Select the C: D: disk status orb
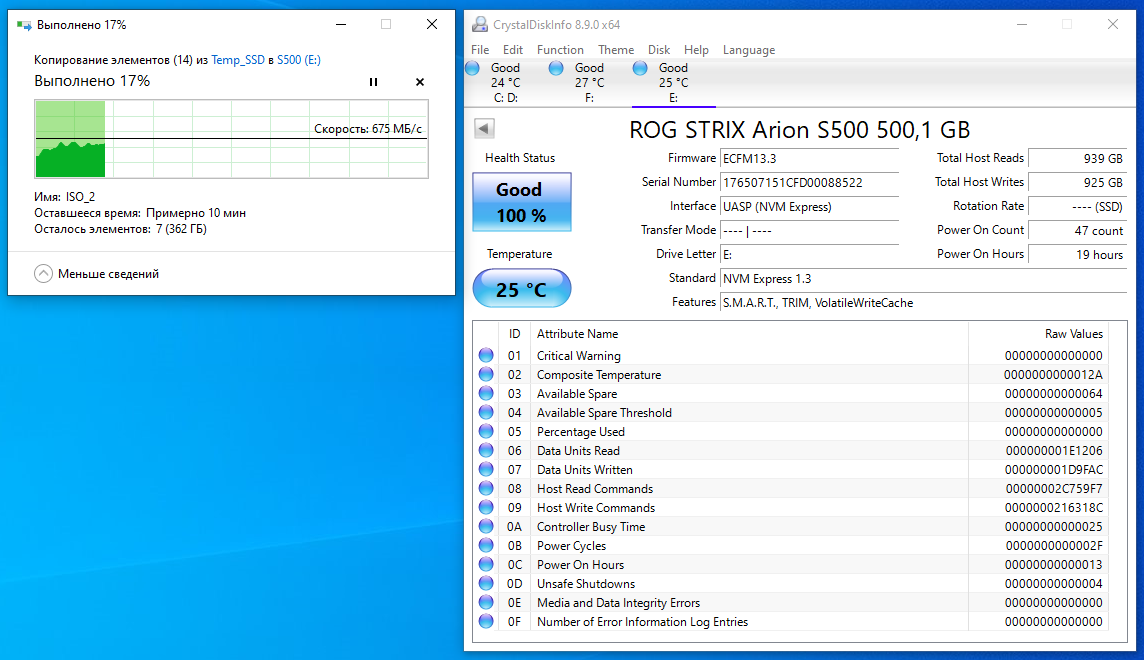The image size is (1144, 660). click(473, 68)
